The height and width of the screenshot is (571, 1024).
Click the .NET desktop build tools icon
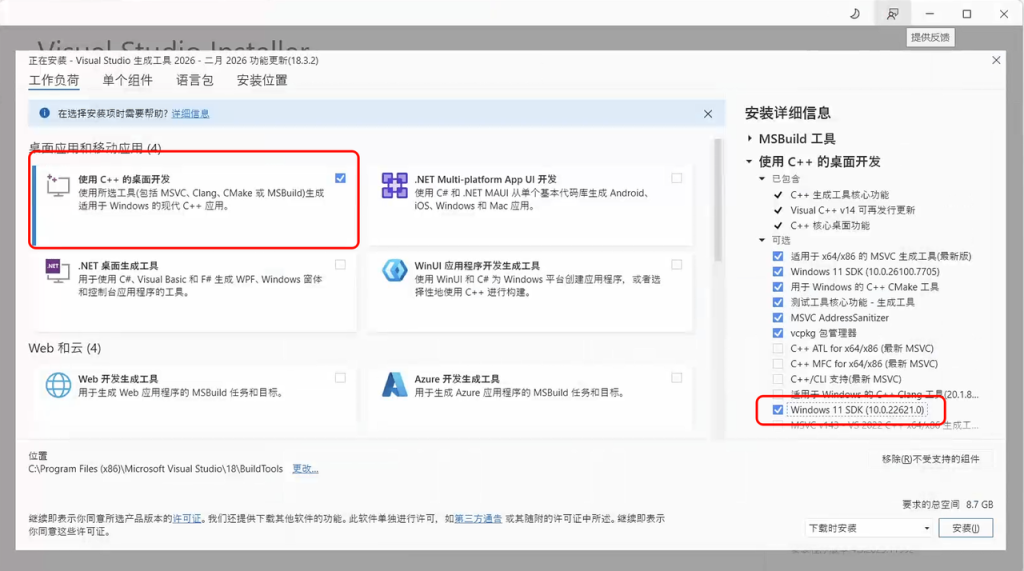click(57, 272)
